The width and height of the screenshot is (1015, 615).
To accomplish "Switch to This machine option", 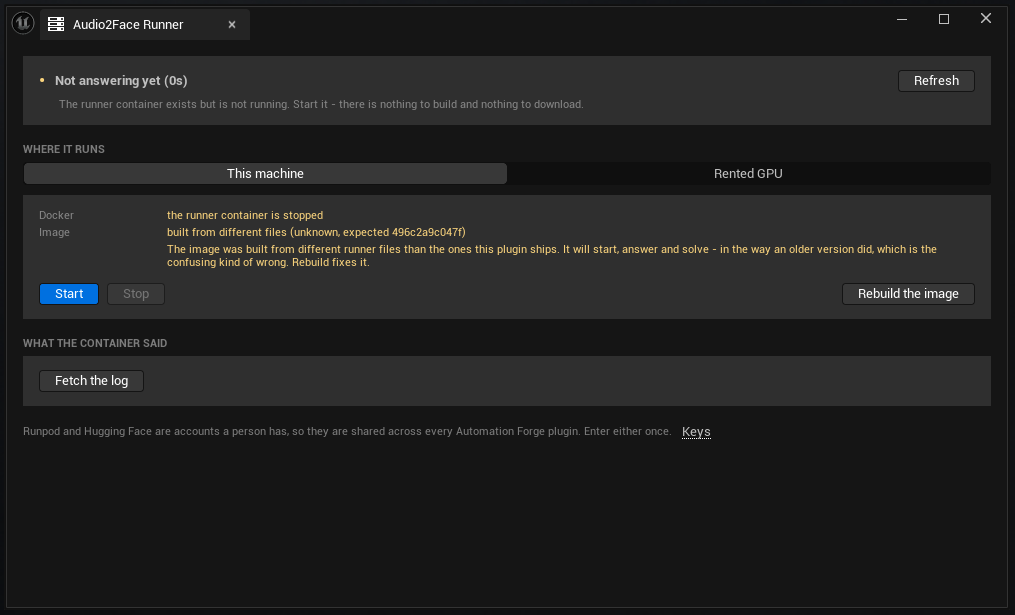I will tap(265, 173).
